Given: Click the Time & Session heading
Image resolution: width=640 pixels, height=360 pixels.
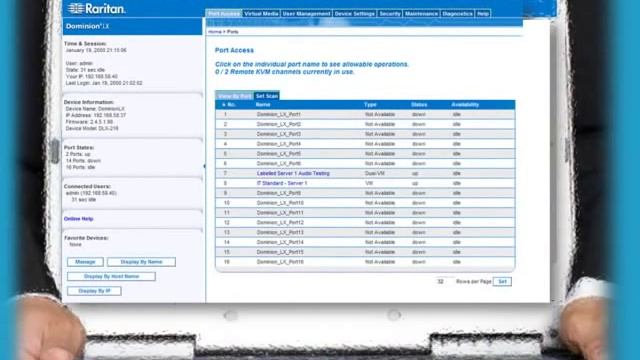Looking at the screenshot, I should tap(85, 44).
